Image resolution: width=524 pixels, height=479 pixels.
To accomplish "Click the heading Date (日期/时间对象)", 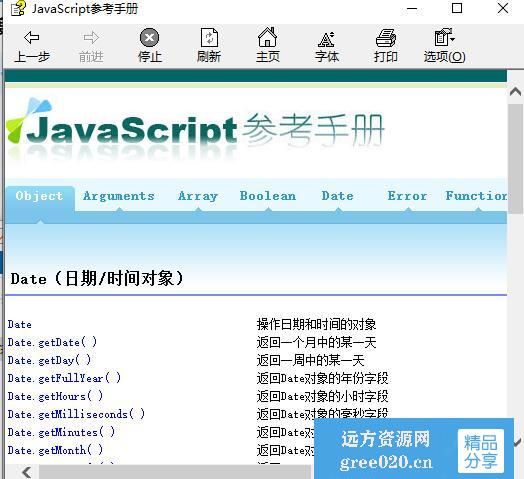I will 97,279.
